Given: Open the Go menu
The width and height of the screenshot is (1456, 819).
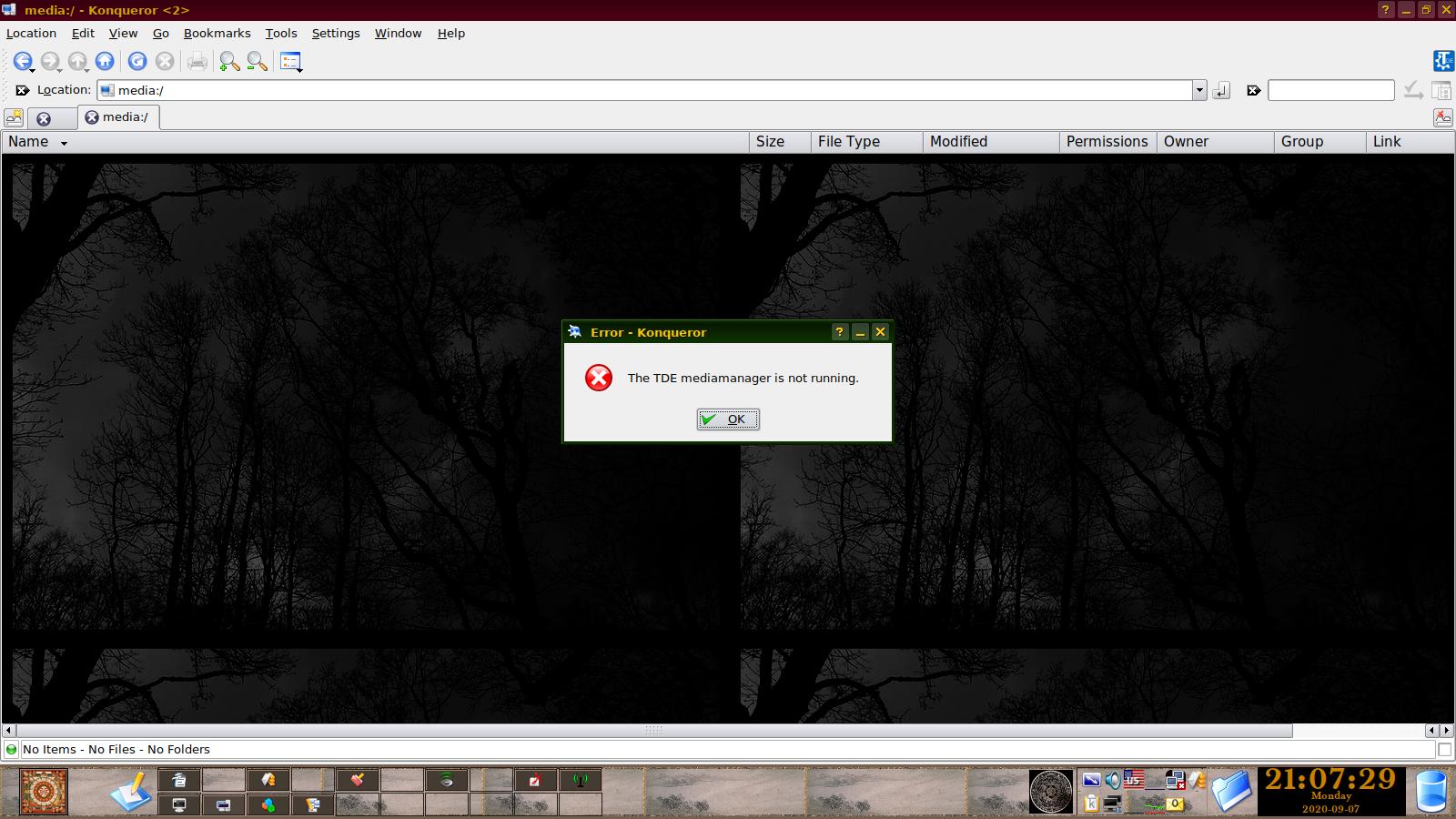Looking at the screenshot, I should pos(161,33).
